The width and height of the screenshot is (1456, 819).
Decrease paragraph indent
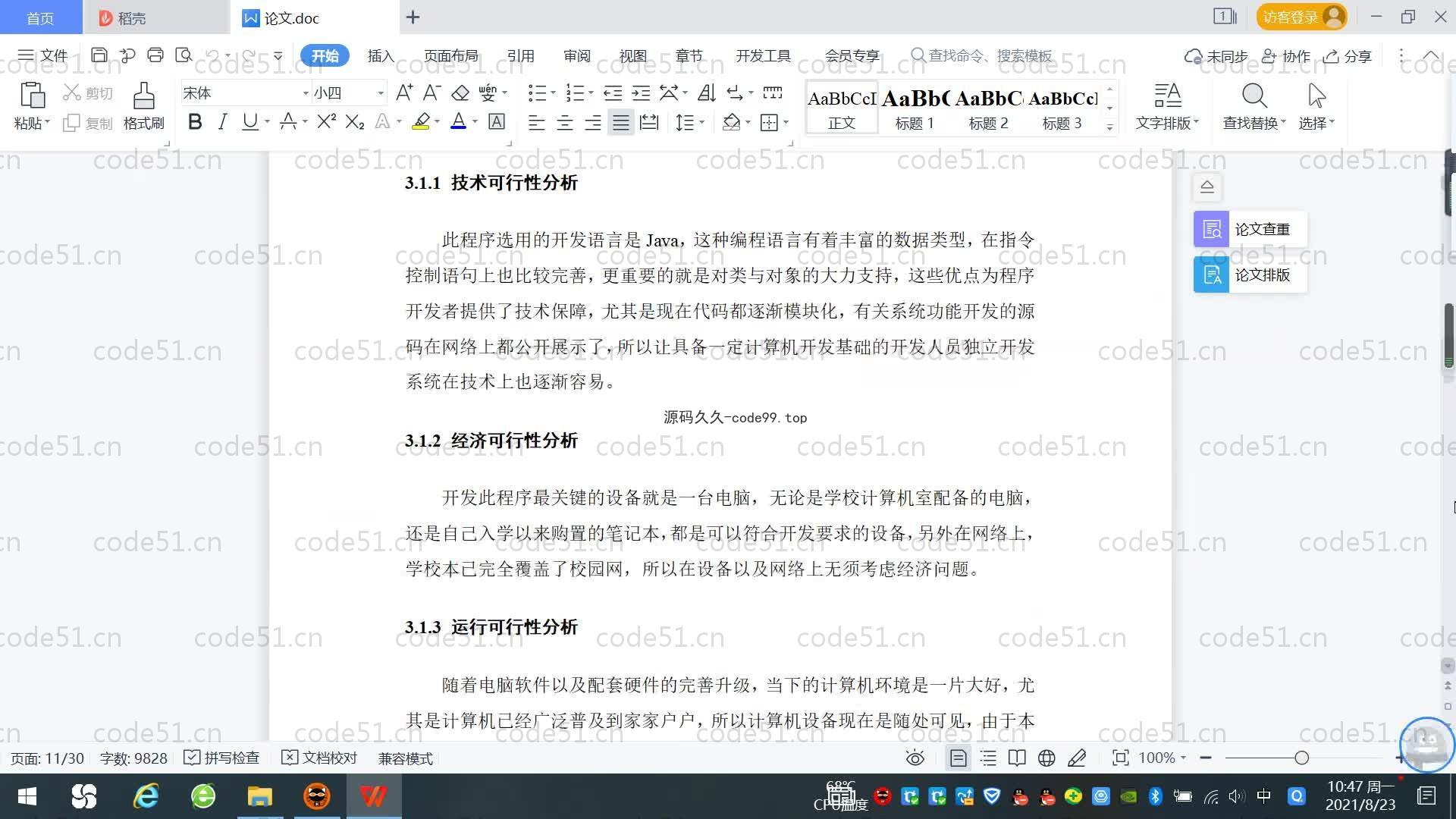613,93
